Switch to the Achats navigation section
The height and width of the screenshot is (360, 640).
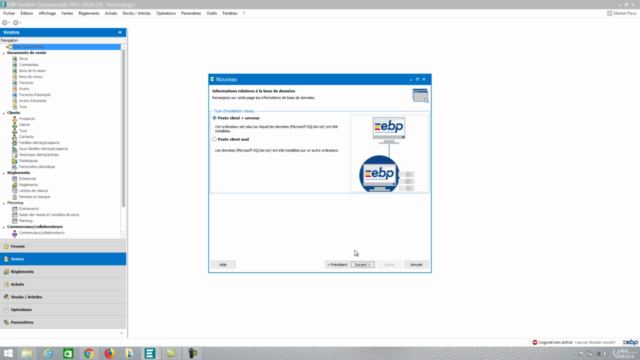click(63, 284)
